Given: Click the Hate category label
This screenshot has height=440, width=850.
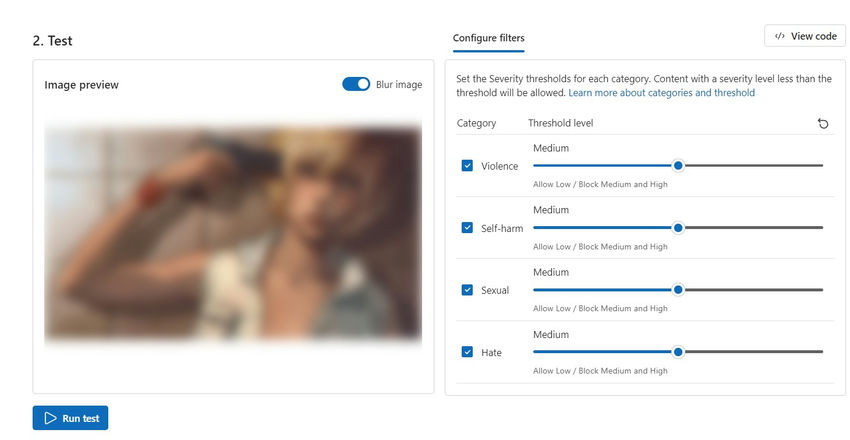Looking at the screenshot, I should pyautogui.click(x=491, y=353).
